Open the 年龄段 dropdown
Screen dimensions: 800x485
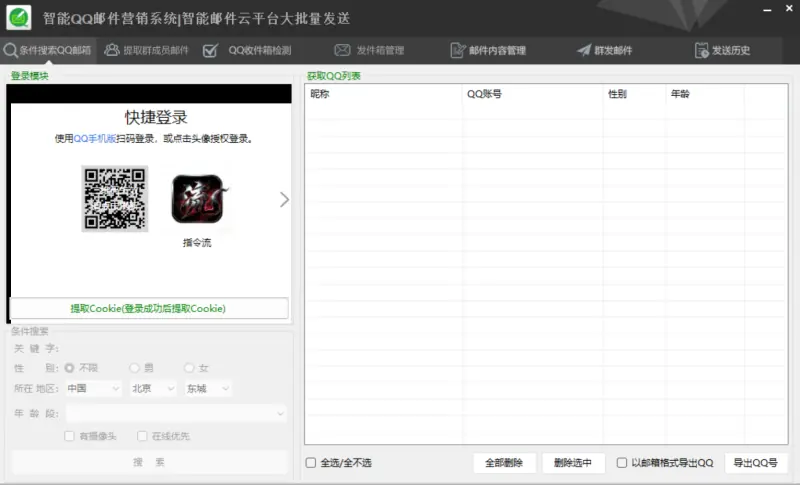click(176, 414)
